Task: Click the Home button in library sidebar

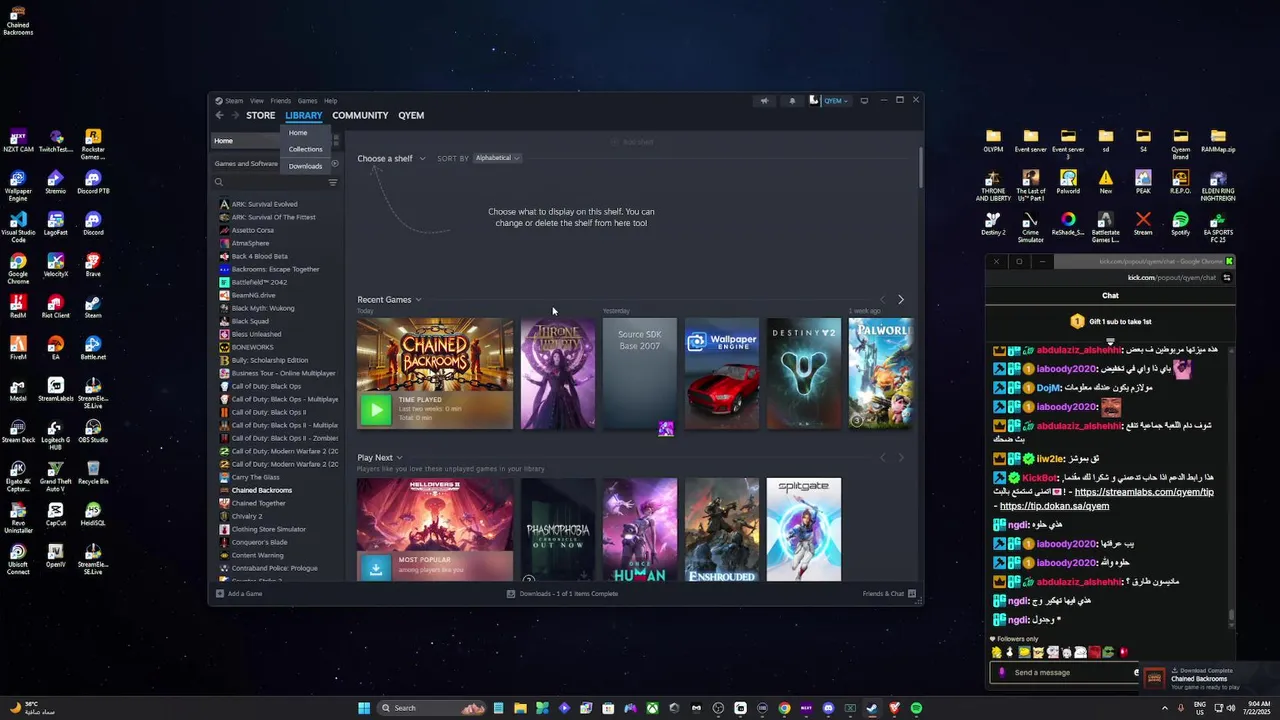Action: coord(247,140)
